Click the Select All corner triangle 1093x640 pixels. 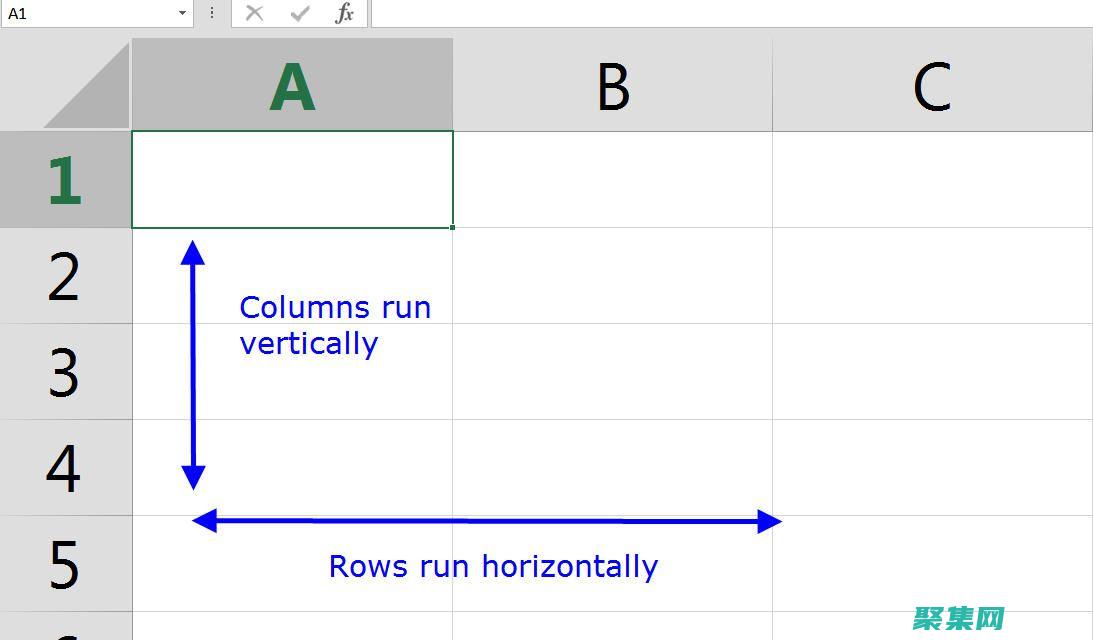88,88
